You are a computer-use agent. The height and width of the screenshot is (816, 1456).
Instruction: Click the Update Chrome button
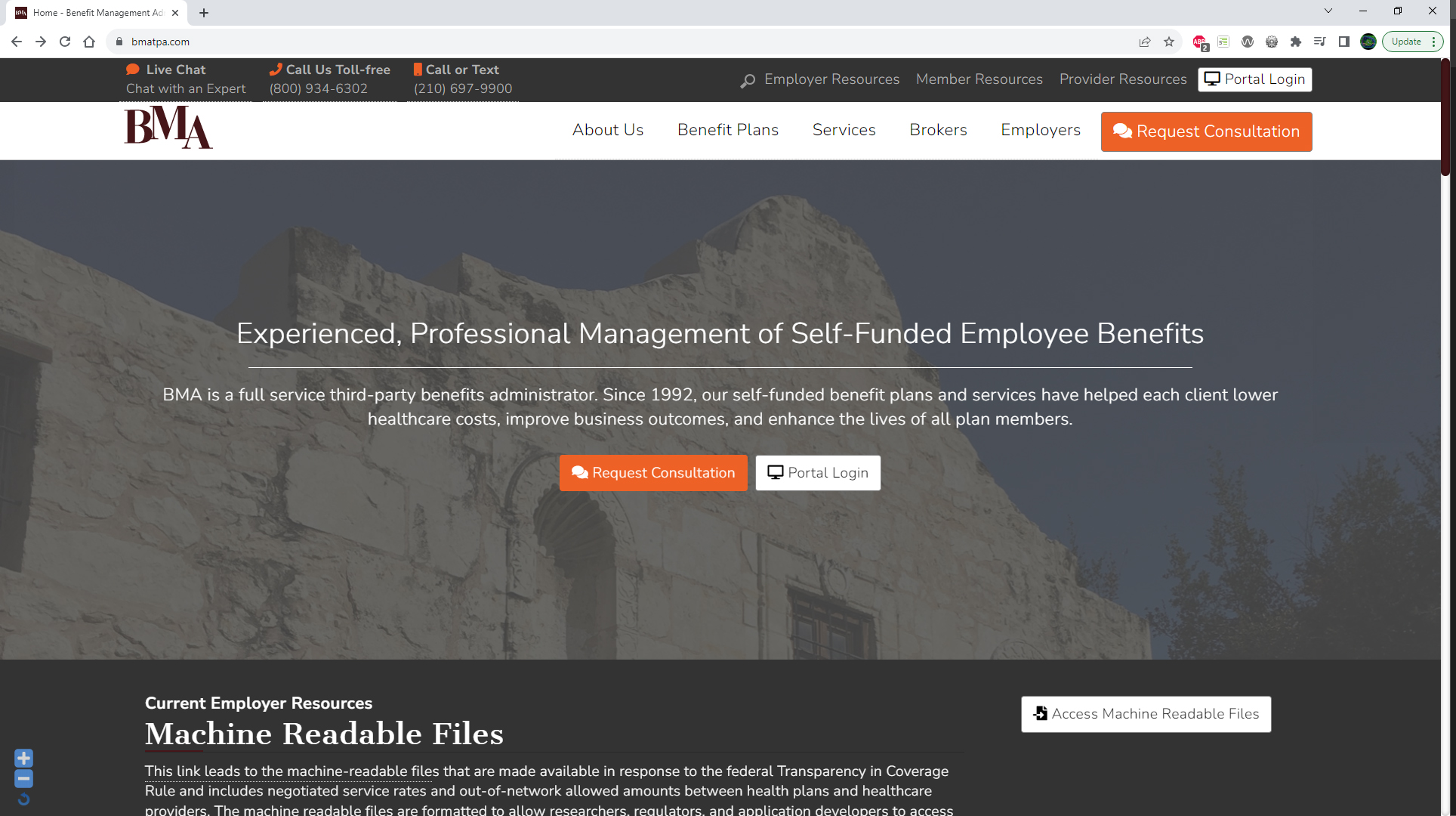click(1412, 42)
